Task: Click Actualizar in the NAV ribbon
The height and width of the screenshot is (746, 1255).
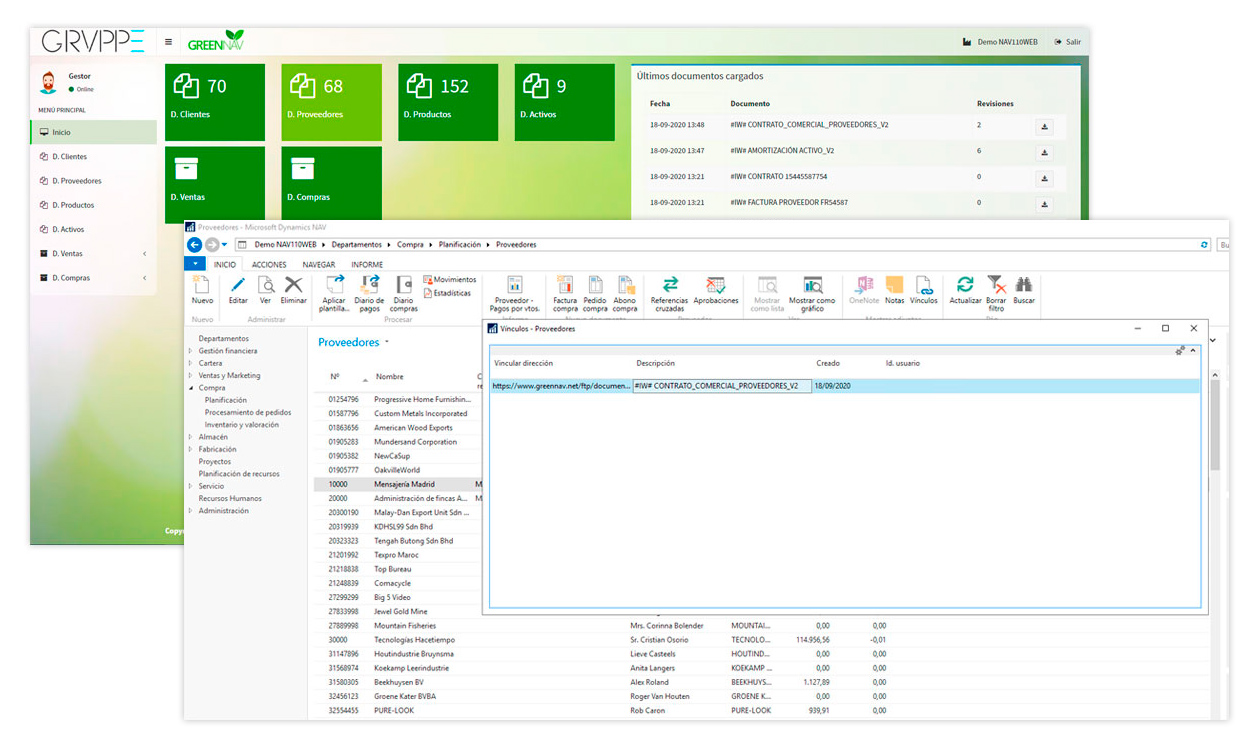Action: pyautogui.click(x=965, y=291)
